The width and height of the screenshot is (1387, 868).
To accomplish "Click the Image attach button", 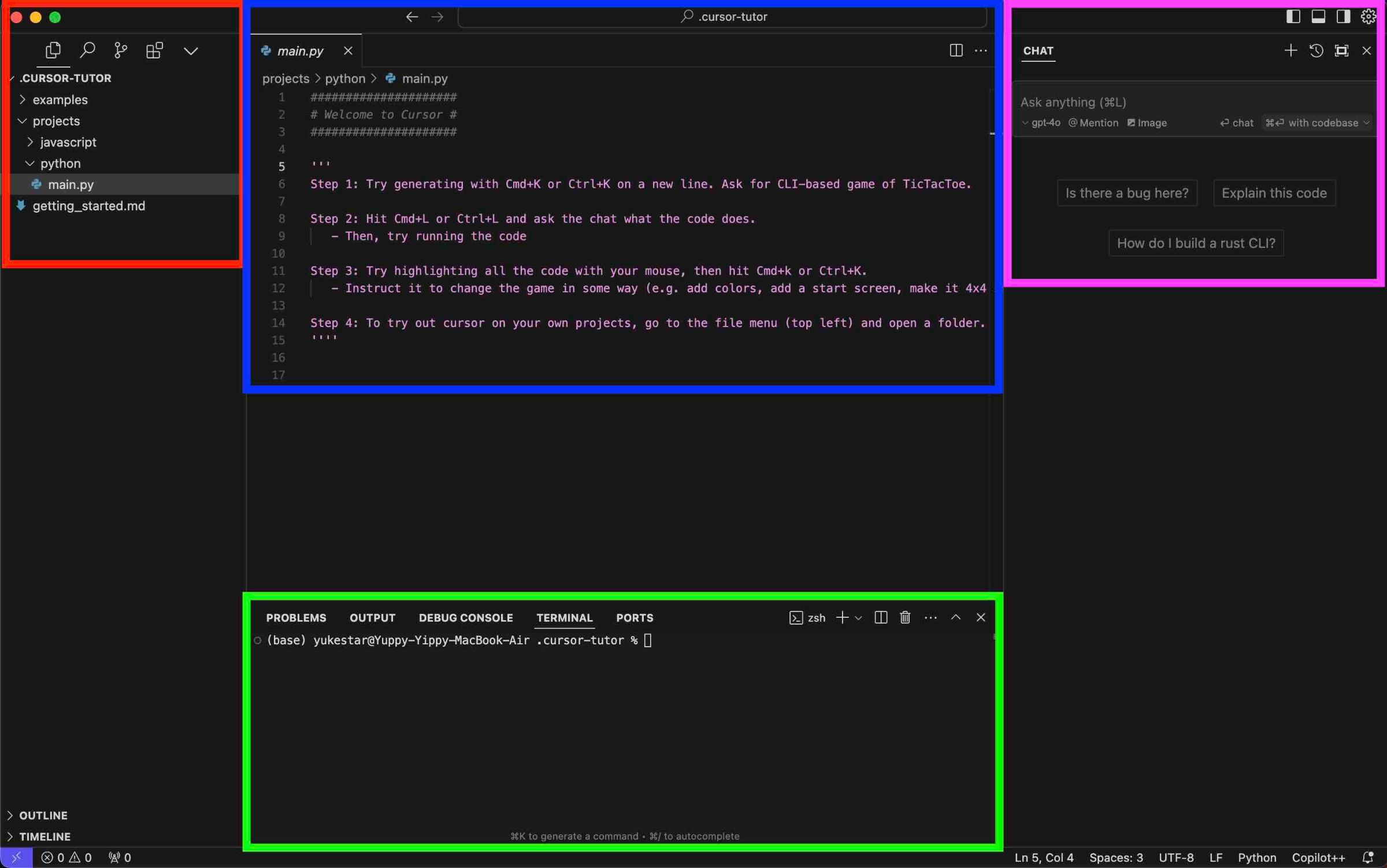I will pos(1147,123).
